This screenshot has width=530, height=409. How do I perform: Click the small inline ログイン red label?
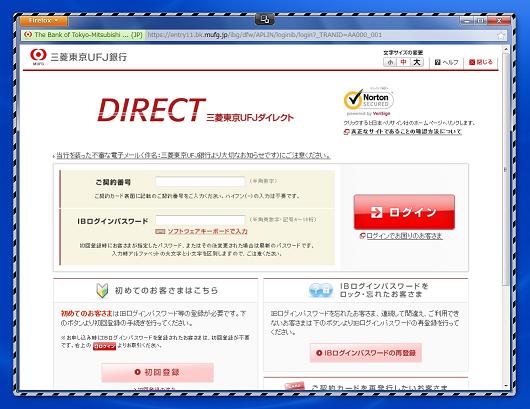click(x=104, y=346)
